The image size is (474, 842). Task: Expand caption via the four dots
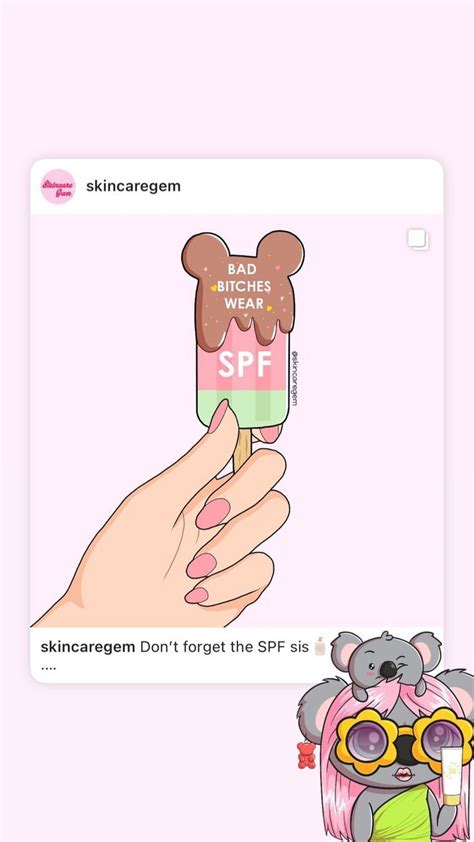[x=48, y=669]
